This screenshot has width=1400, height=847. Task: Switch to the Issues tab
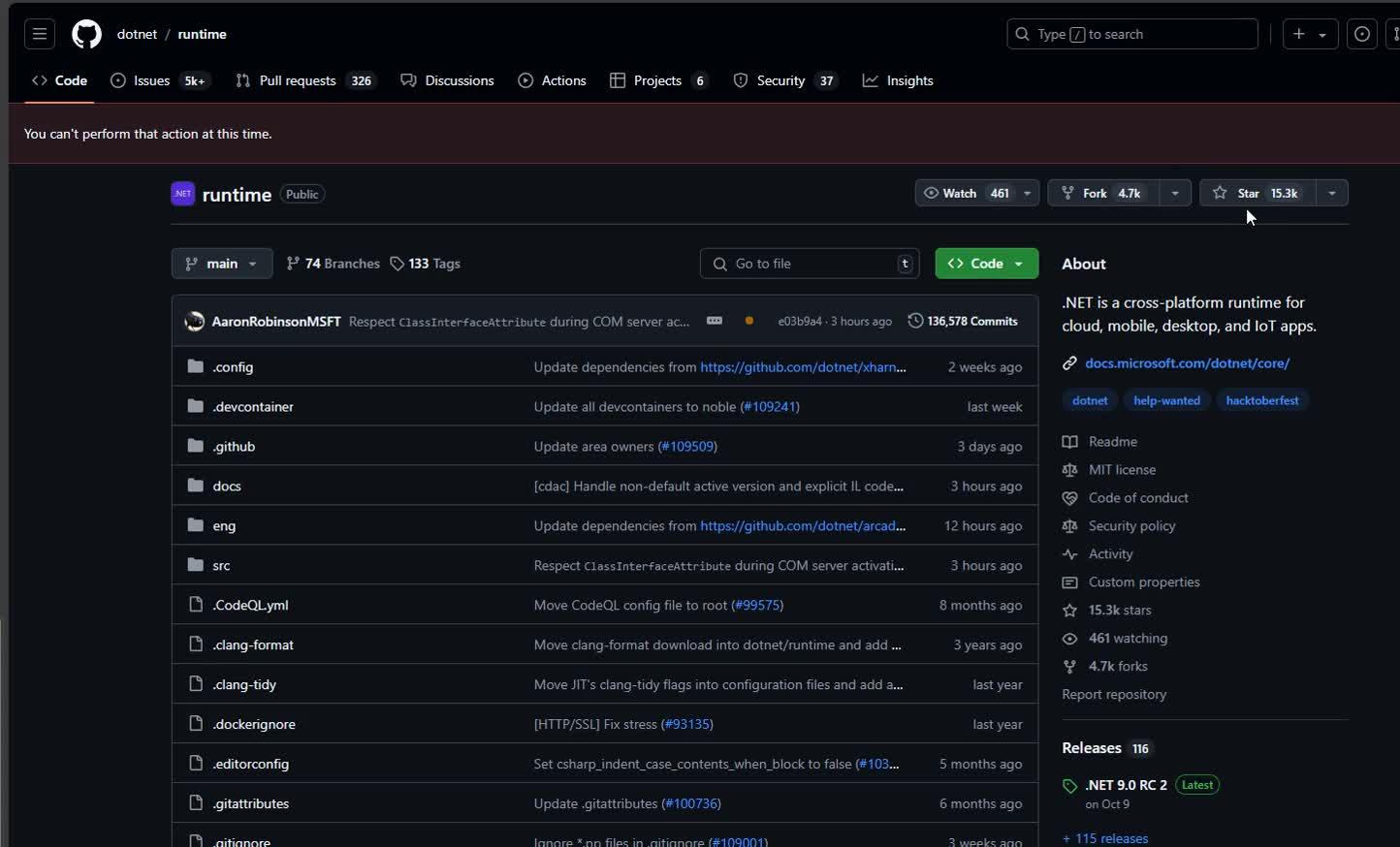pos(159,80)
